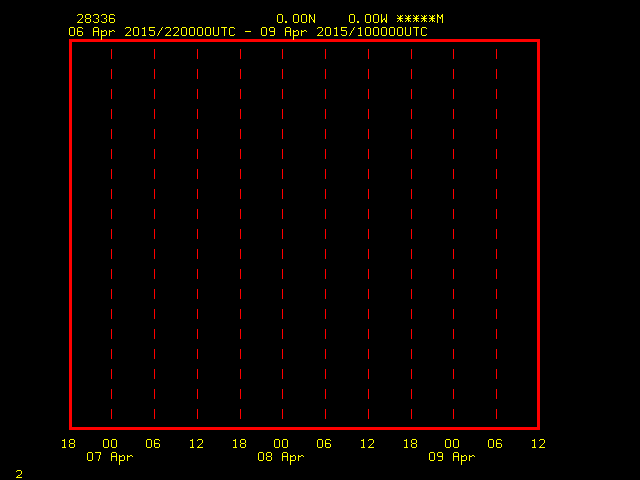Screen dimensions: 640x480
Task: Pick the 12 hour label on 08 Apr
Action: [x=367, y=444]
